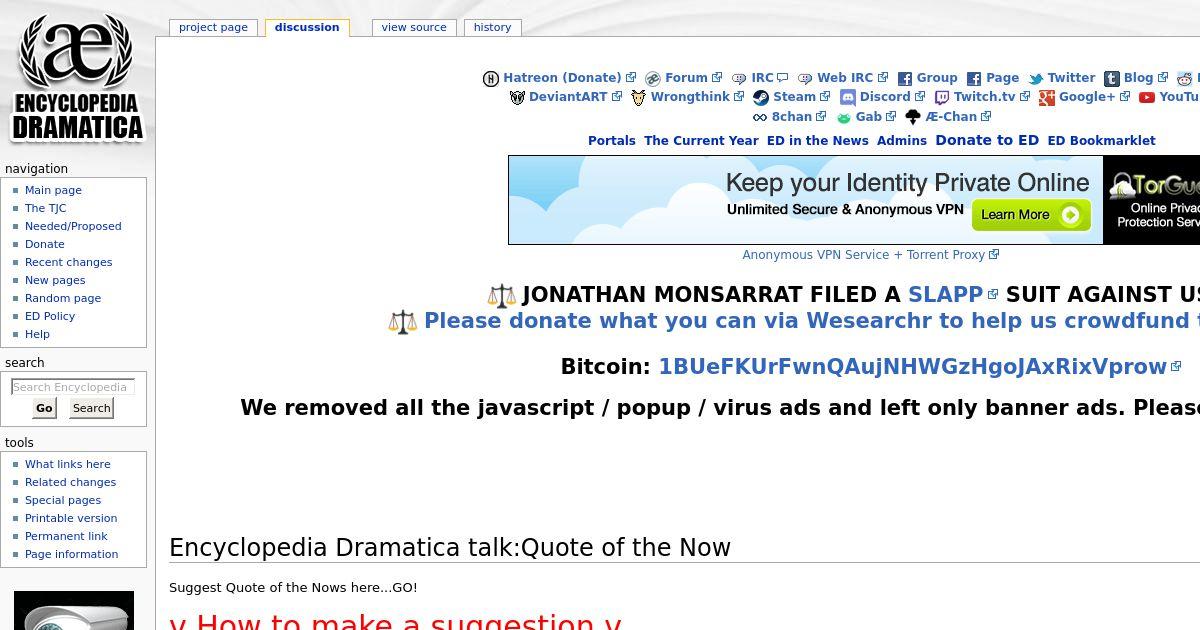
Task: Open Related changes tool
Action: (70, 482)
